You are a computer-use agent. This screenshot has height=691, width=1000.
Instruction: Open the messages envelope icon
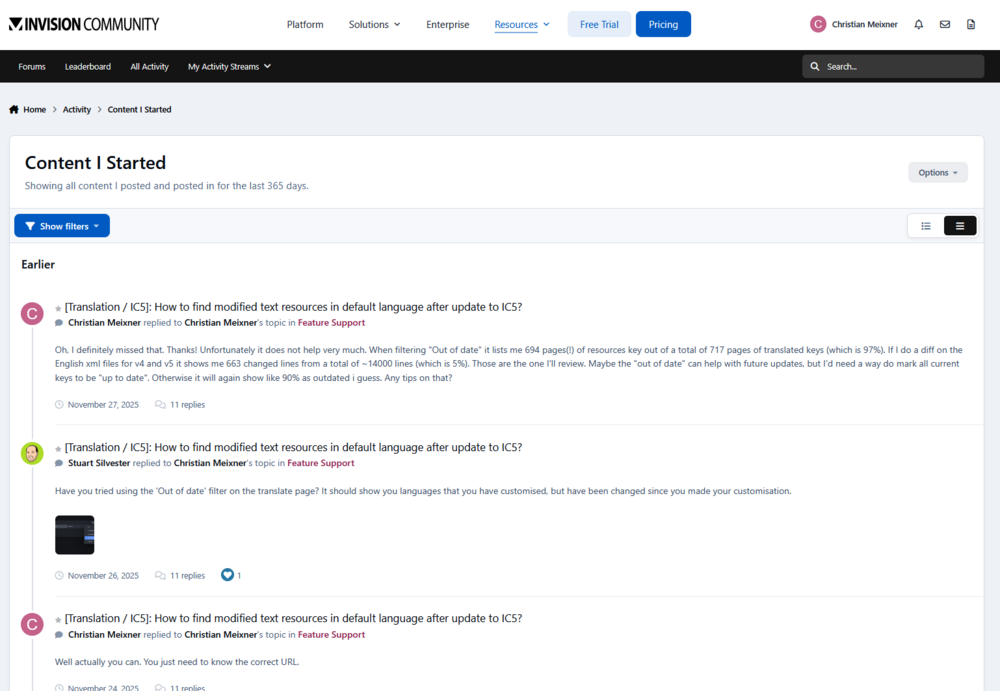coord(945,24)
